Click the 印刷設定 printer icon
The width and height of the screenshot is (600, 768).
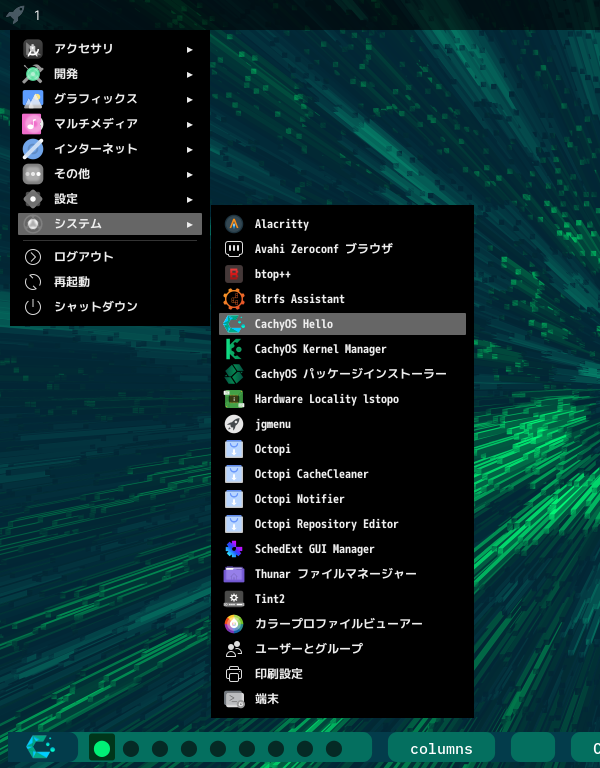click(234, 674)
